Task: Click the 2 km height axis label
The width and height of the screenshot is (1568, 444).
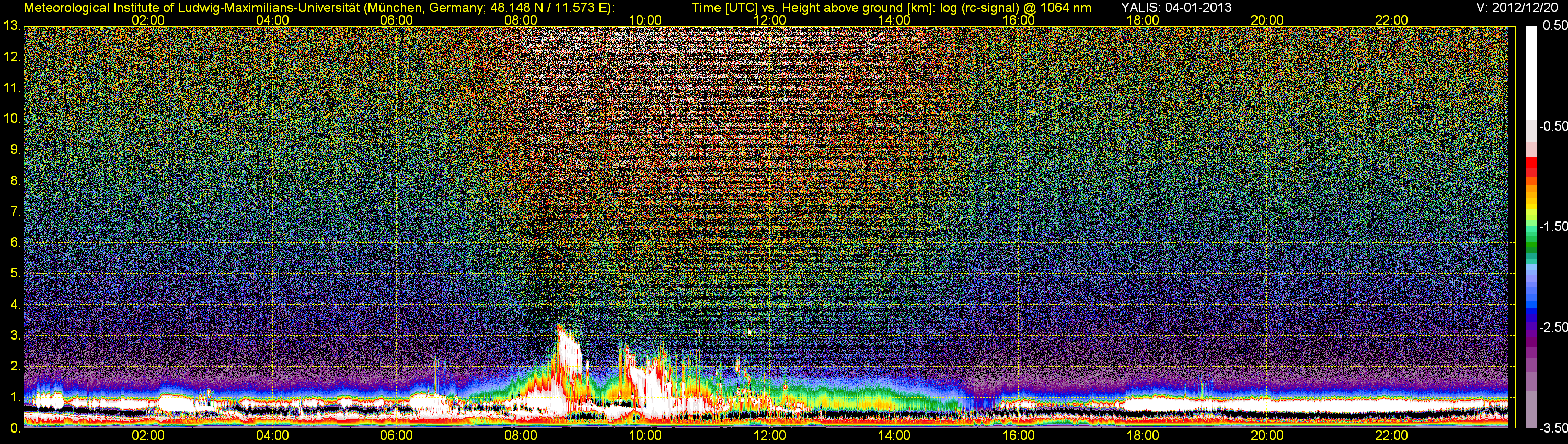Action: pyautogui.click(x=15, y=366)
